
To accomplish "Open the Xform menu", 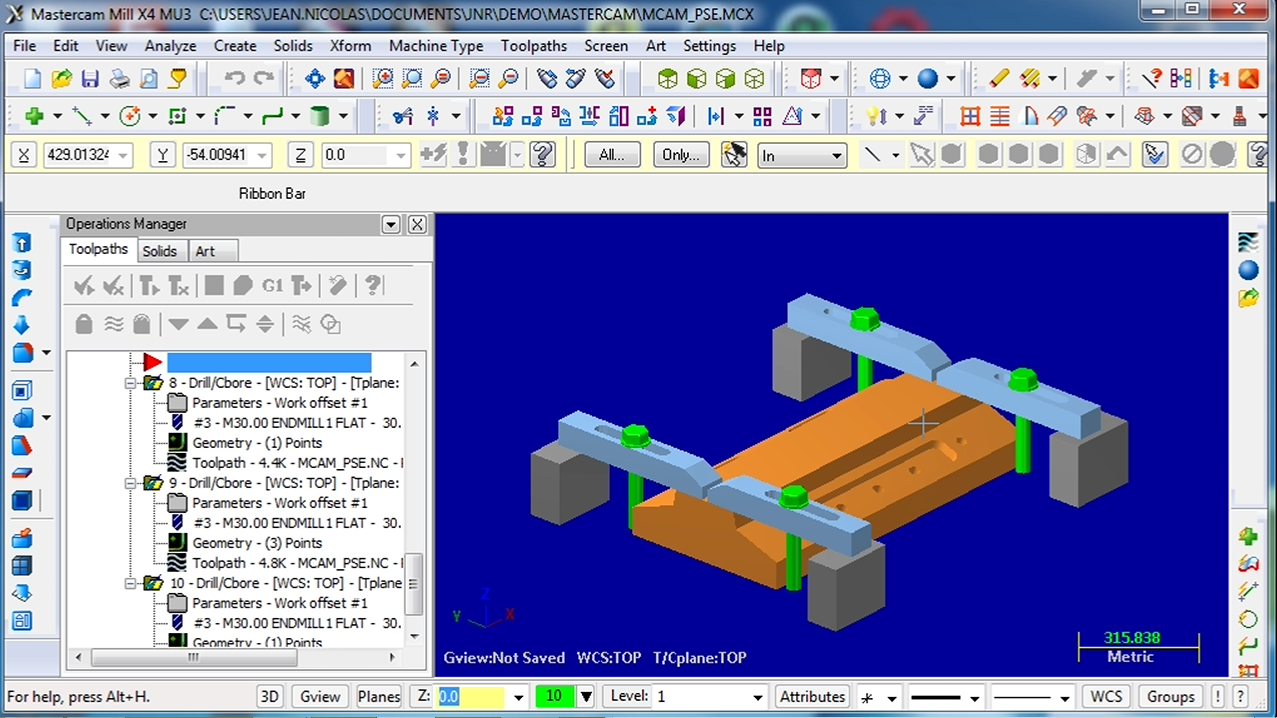I will [350, 46].
